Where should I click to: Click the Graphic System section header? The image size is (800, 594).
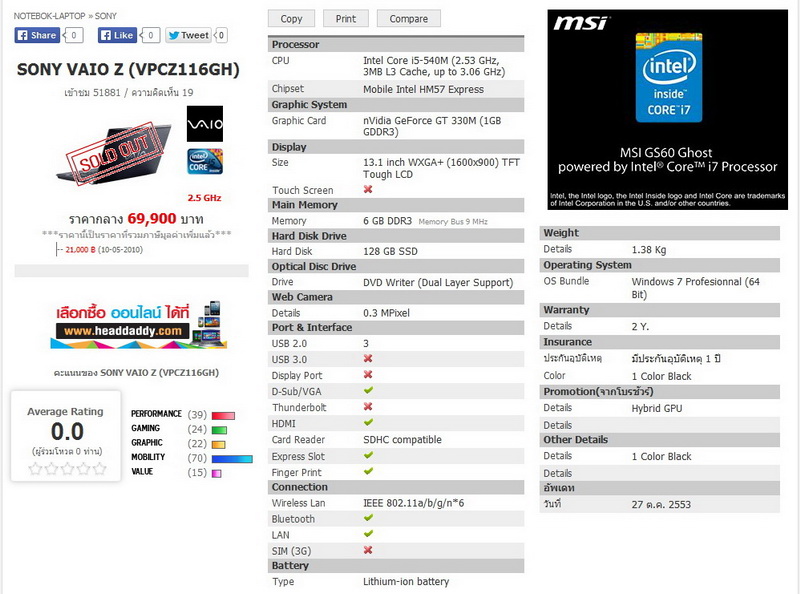[x=396, y=105]
